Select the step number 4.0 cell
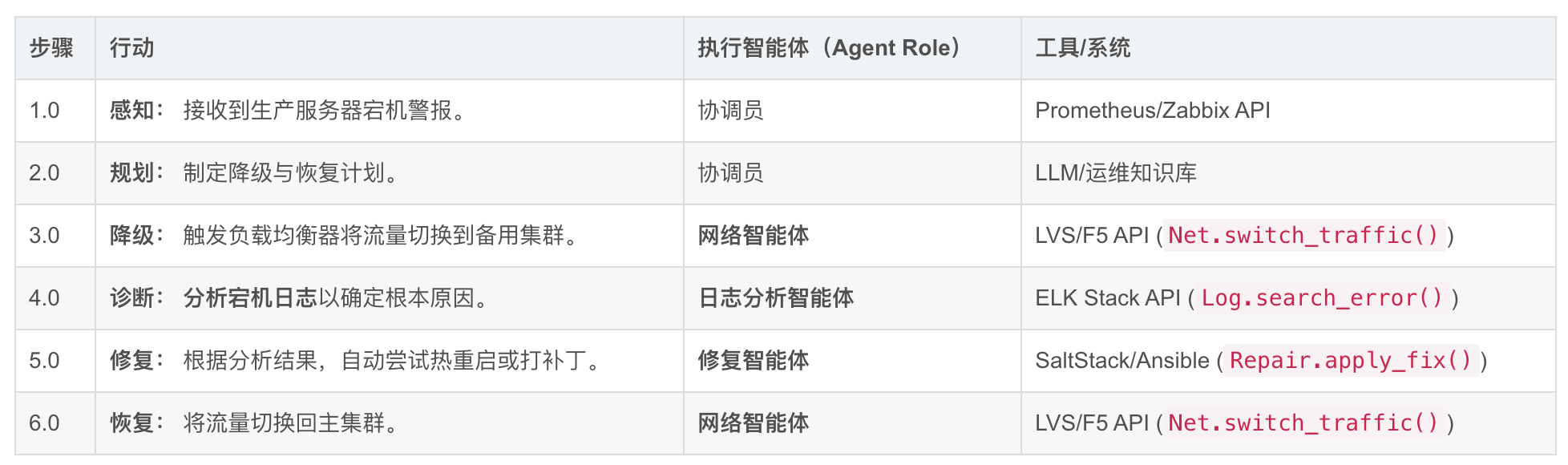Screen dimensions: 1568x465 [x=44, y=298]
